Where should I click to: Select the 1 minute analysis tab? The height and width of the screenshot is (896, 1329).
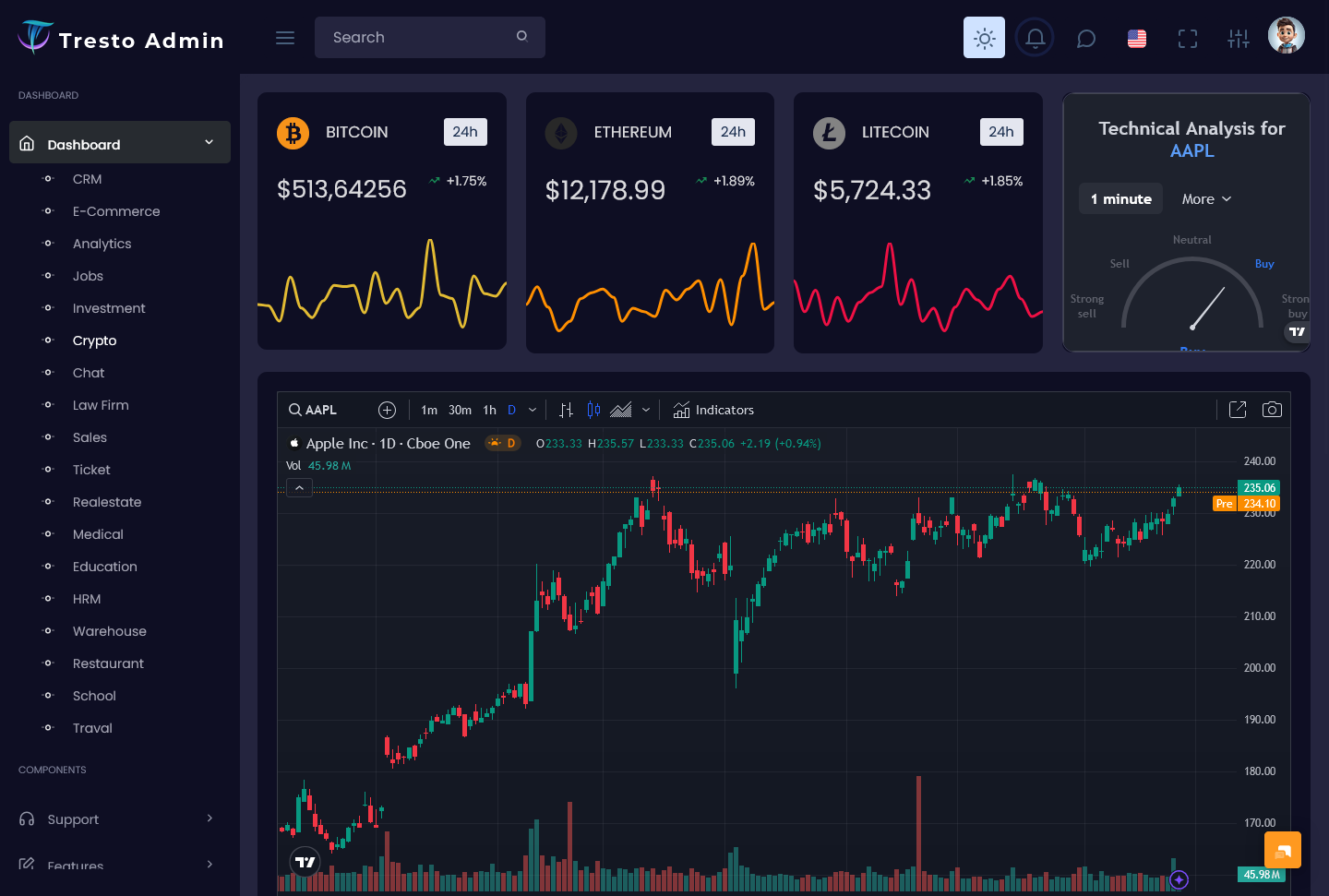click(1120, 198)
